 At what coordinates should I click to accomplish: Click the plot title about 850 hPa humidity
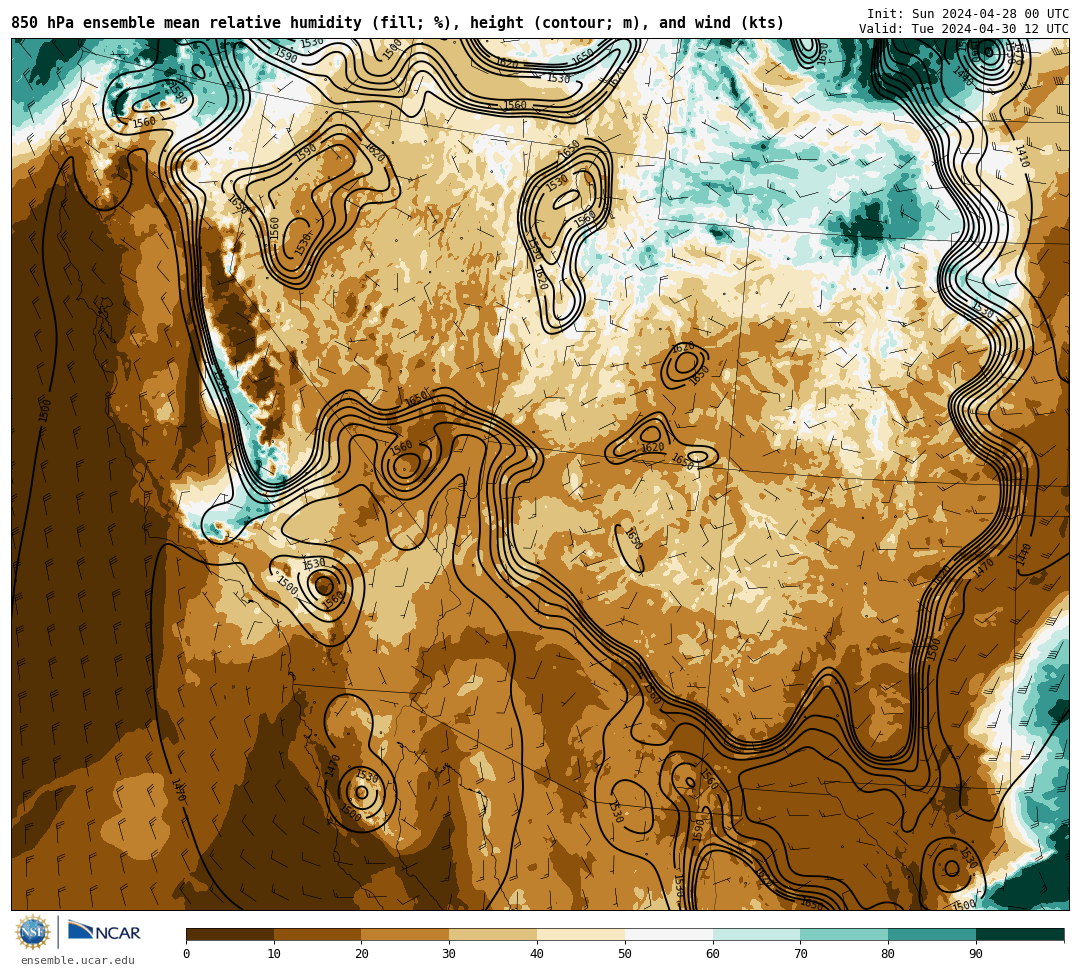pyautogui.click(x=397, y=23)
